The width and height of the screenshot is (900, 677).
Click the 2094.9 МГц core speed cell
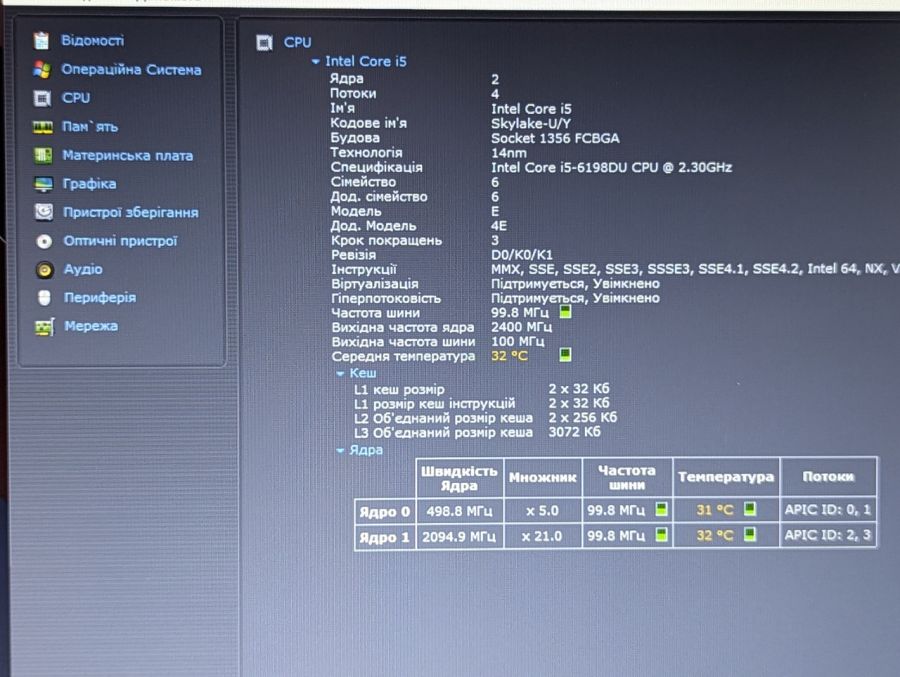pos(459,537)
